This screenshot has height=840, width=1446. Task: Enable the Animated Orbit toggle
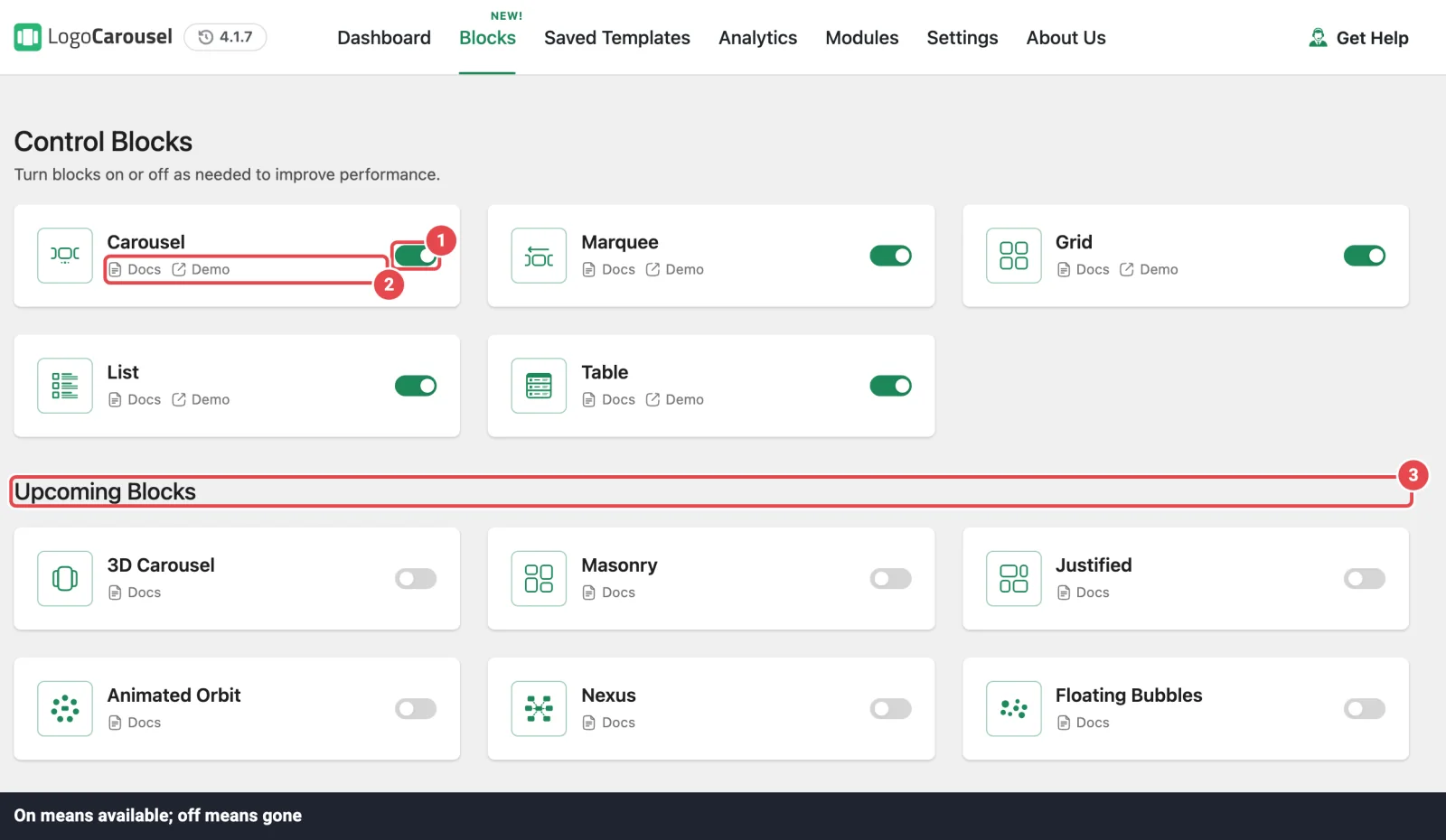[x=416, y=708]
